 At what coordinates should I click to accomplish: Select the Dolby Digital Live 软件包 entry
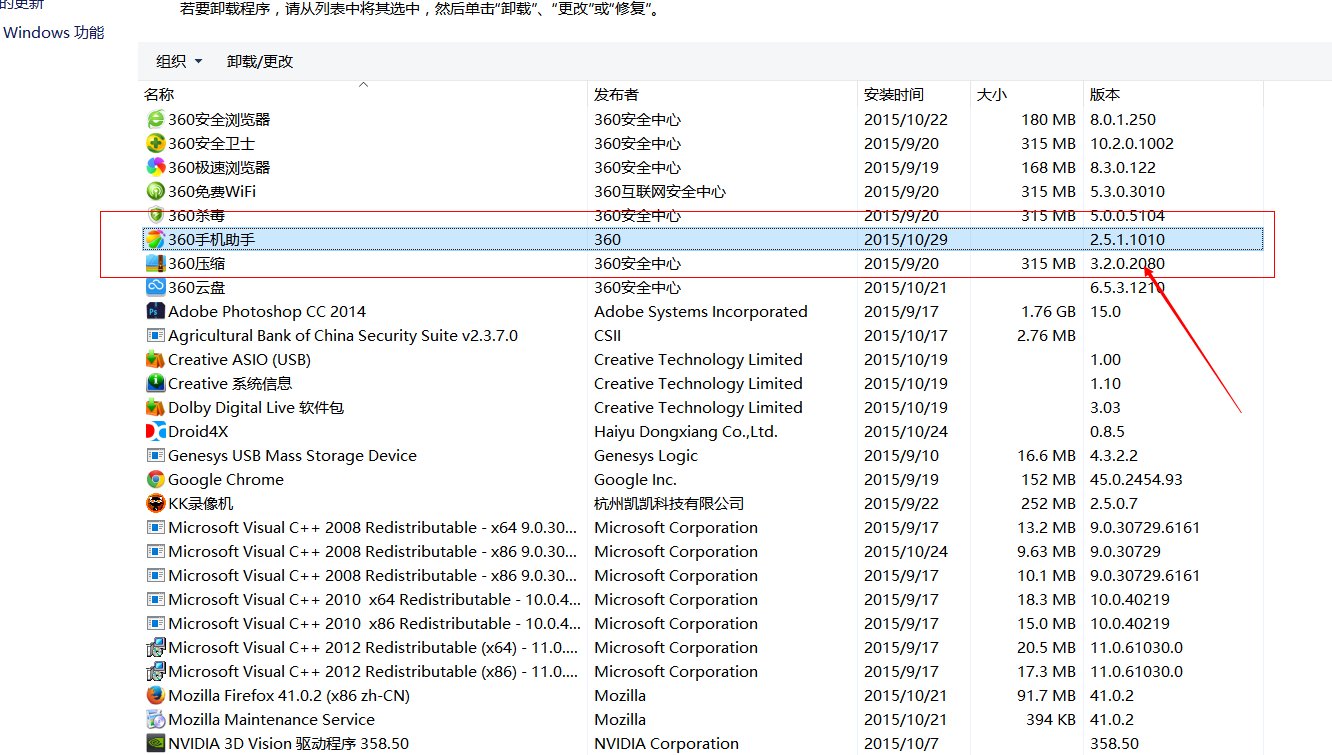[255, 407]
